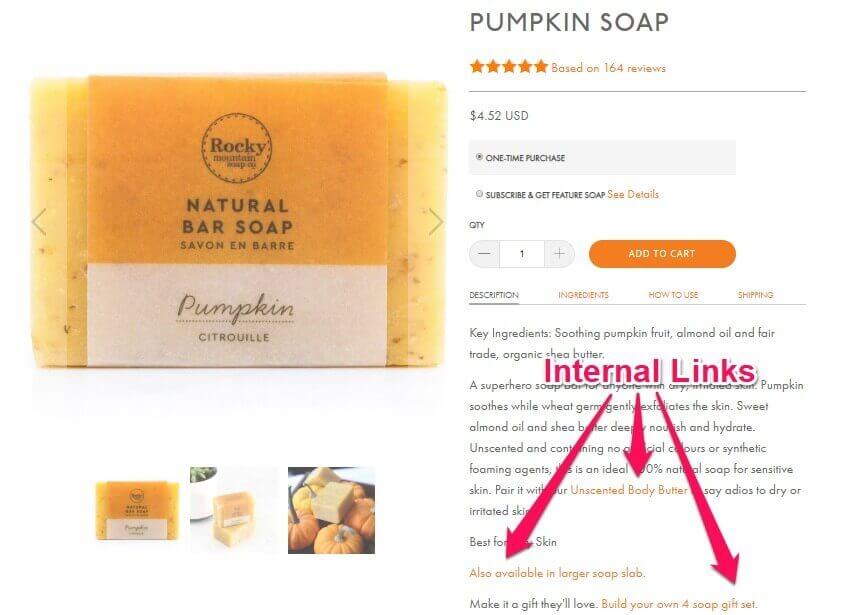Open the How To Use tab

pos(673,295)
